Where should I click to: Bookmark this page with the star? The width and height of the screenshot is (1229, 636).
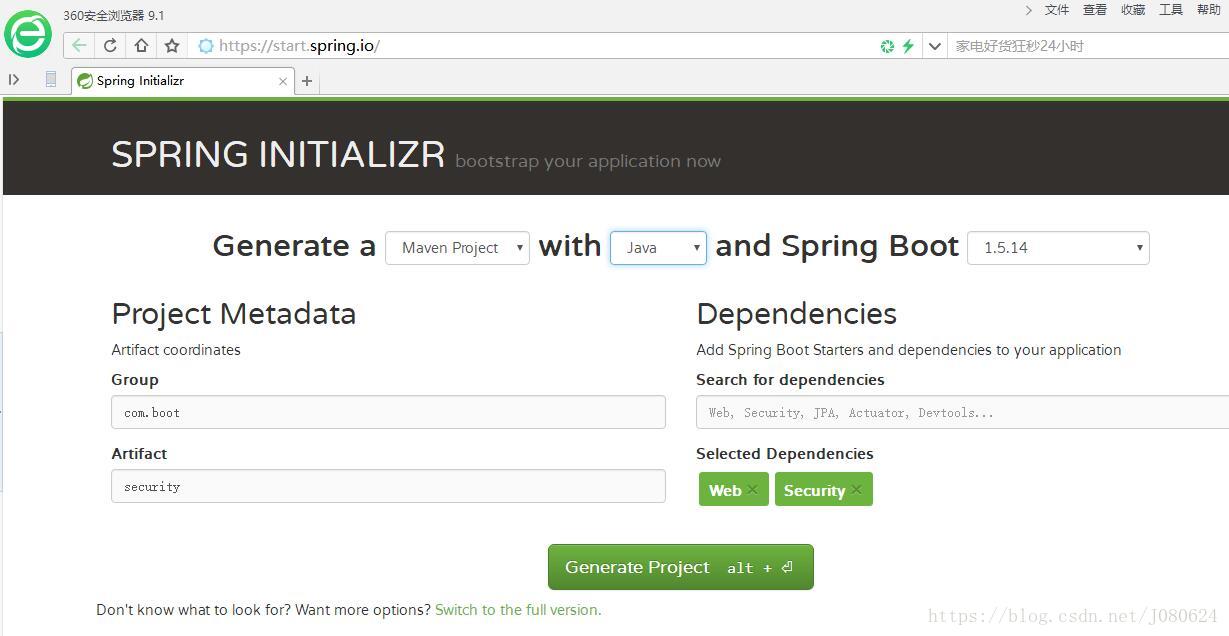[x=171, y=45]
